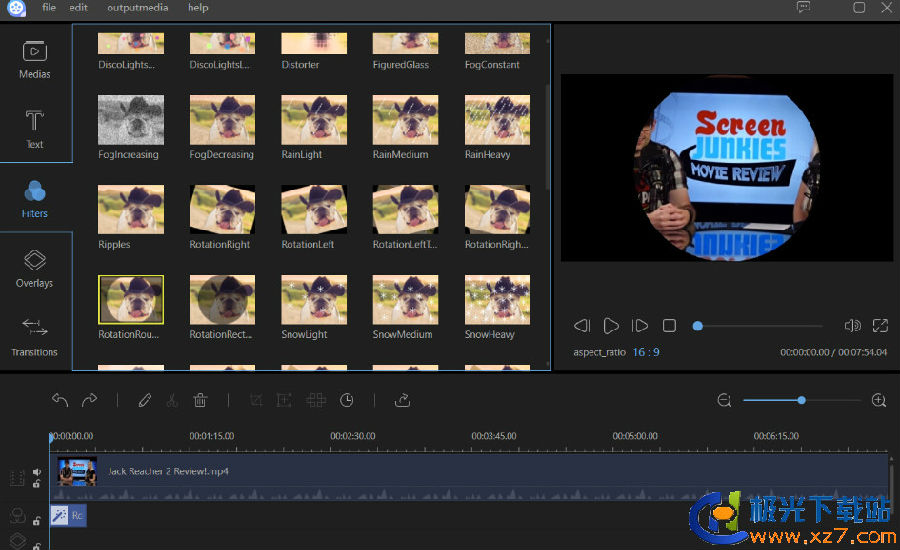This screenshot has height=550, width=900.
Task: Open the file menu
Action: [x=49, y=7]
